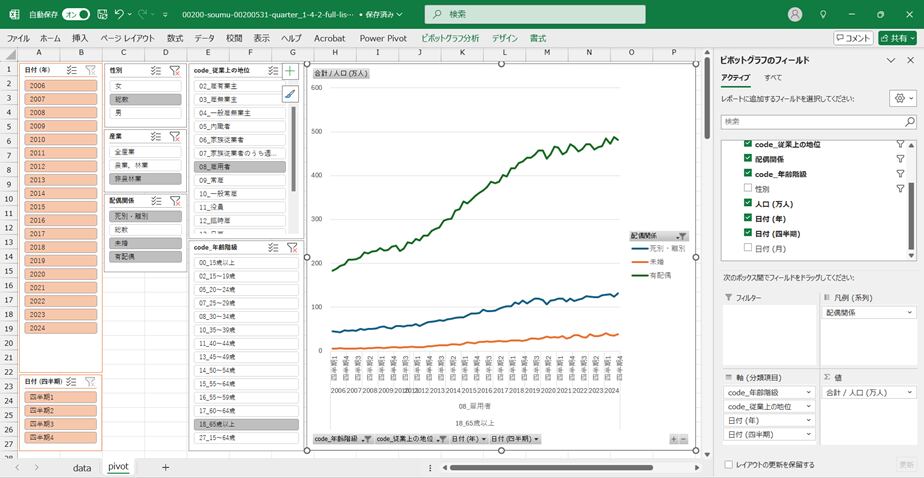
Task: Check the 日付 (月) field checkbox
Action: pos(748,248)
